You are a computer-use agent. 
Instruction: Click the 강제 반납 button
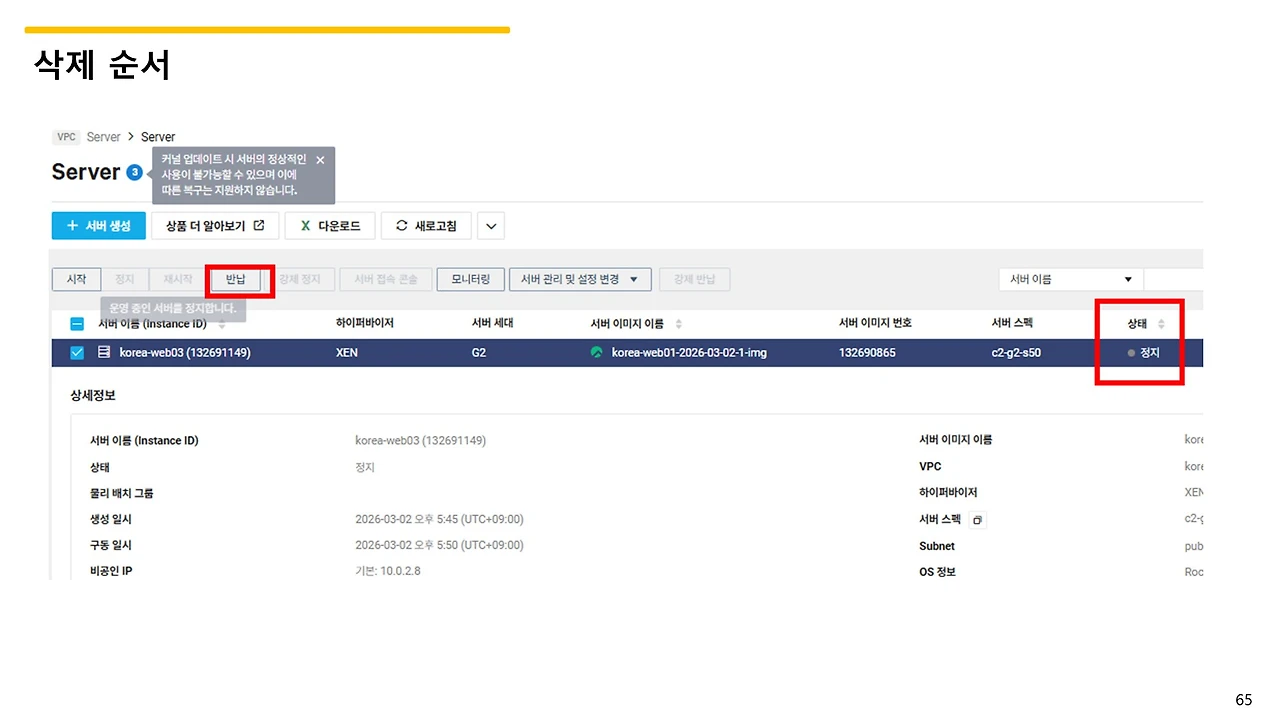[x=694, y=279]
